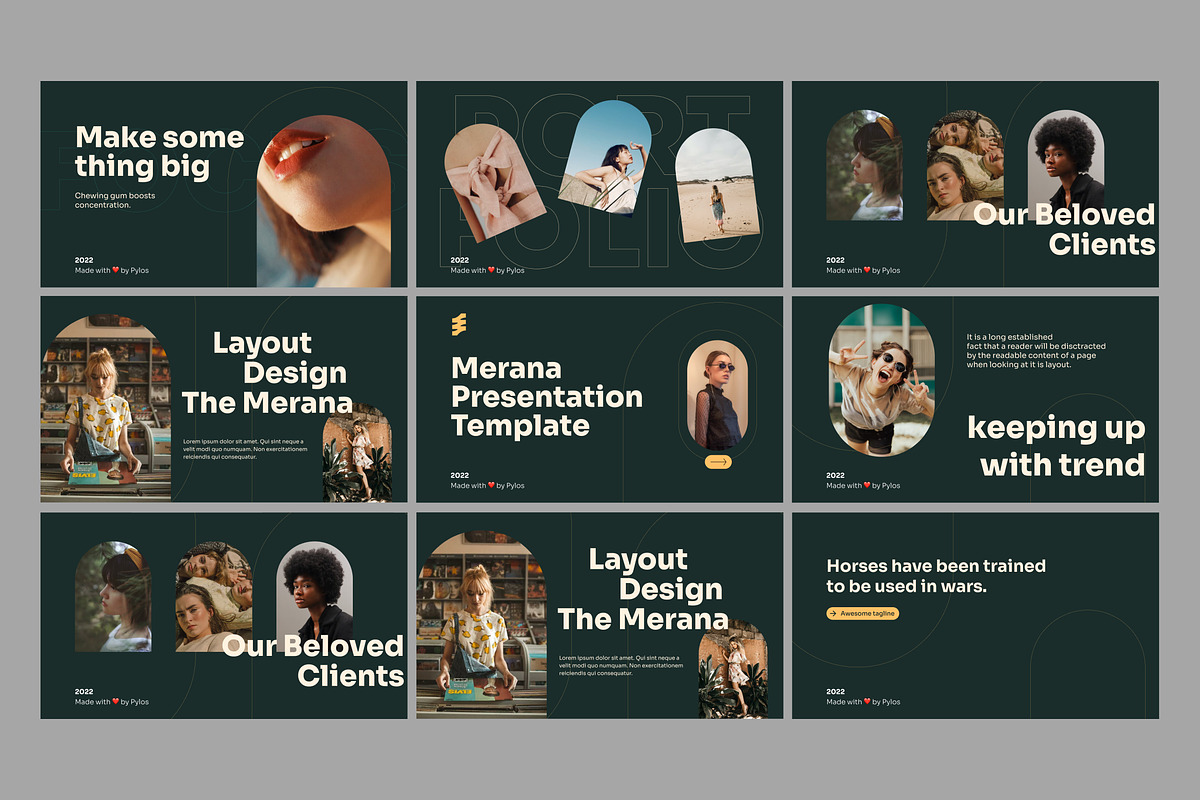
Task: Select the oval portrait of the woman in sunglasses
Action: pyautogui.click(x=717, y=394)
